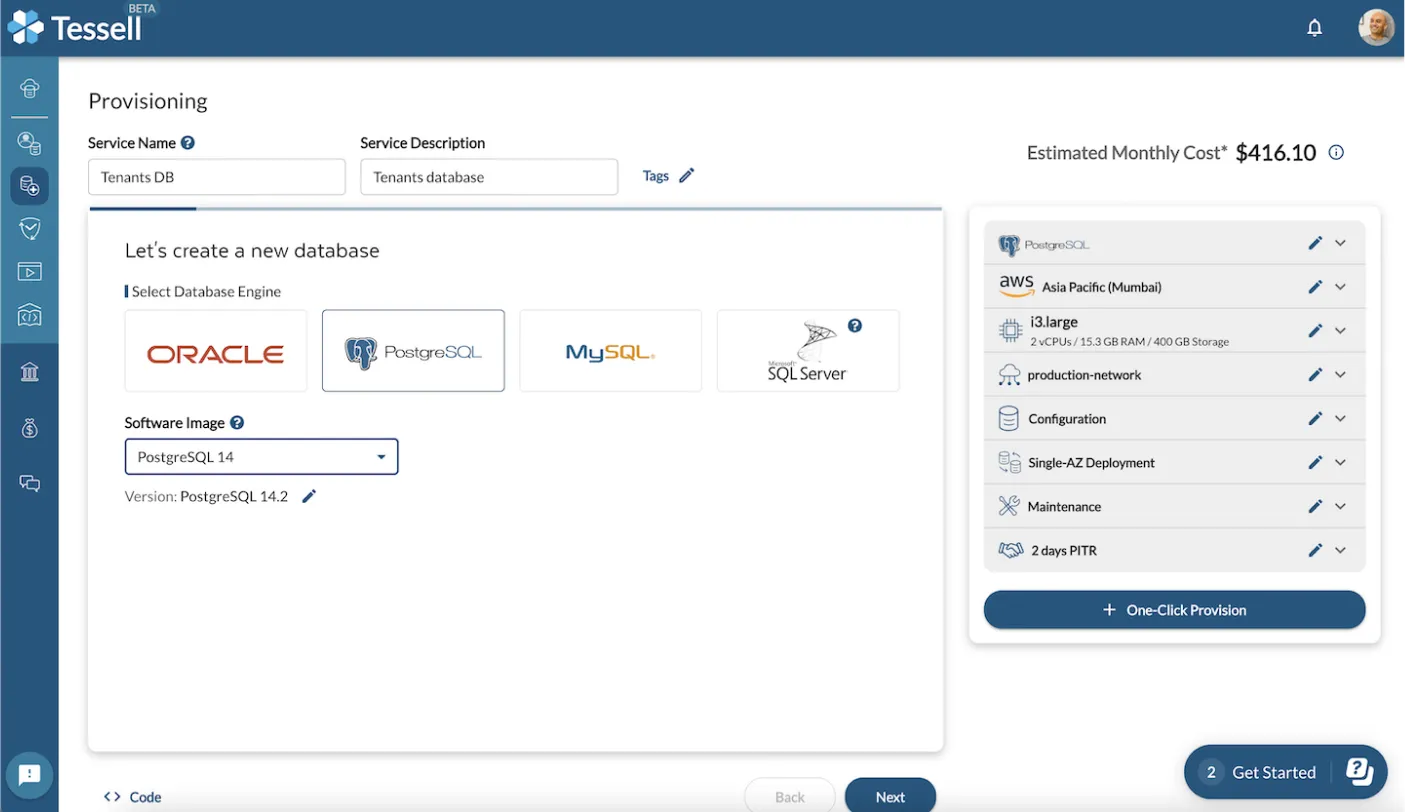Click the One-Click Provision button
Image resolution: width=1405 pixels, height=812 pixels.
pos(1174,609)
